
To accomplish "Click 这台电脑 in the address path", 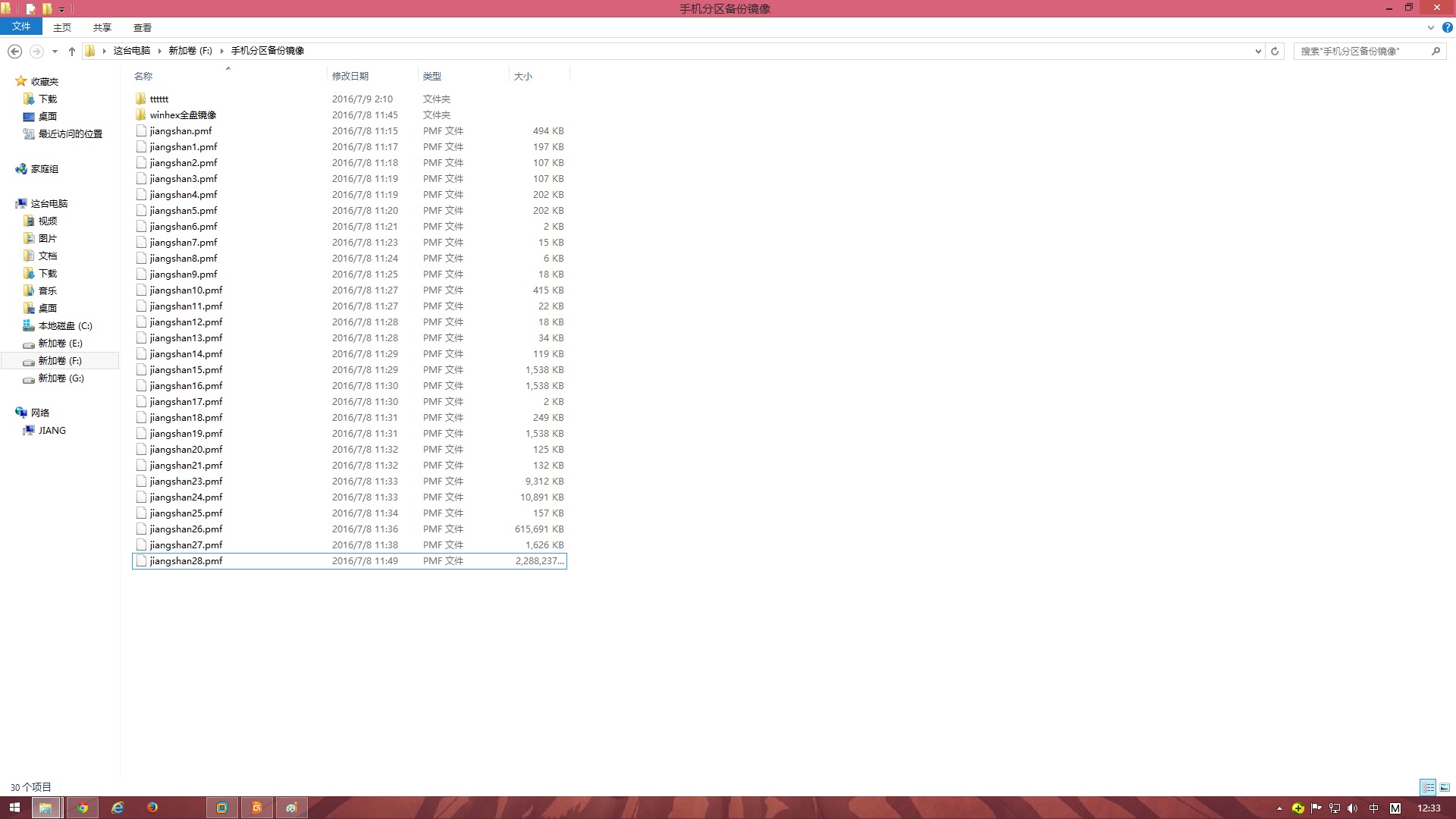I will click(132, 51).
